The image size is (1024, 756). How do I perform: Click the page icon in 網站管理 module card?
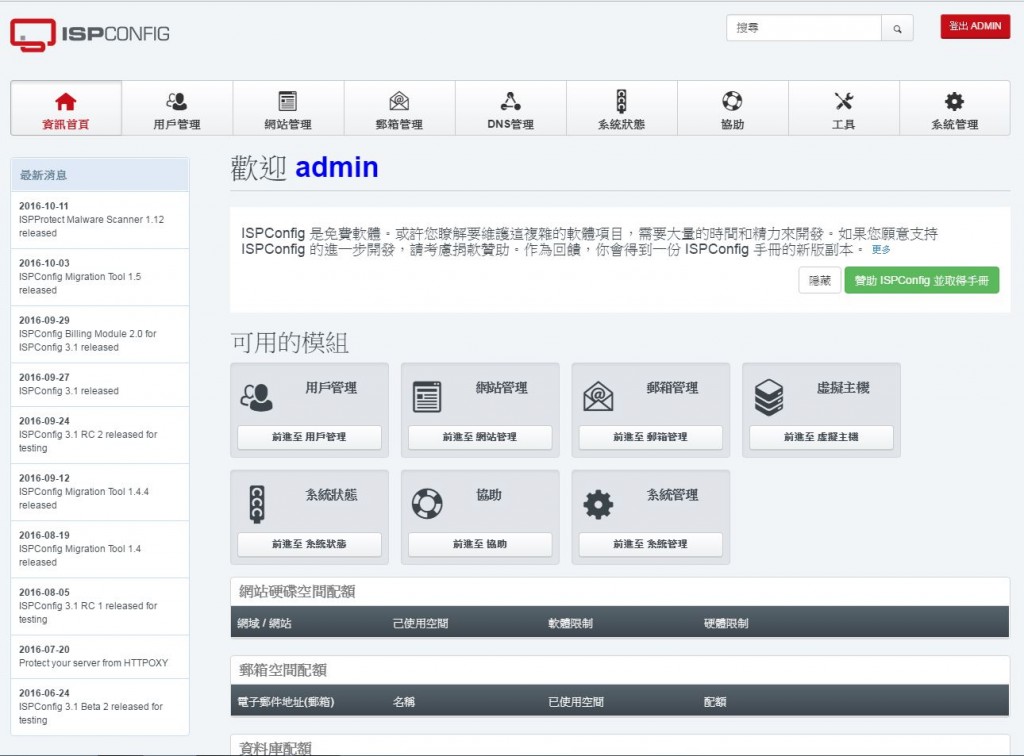427,397
